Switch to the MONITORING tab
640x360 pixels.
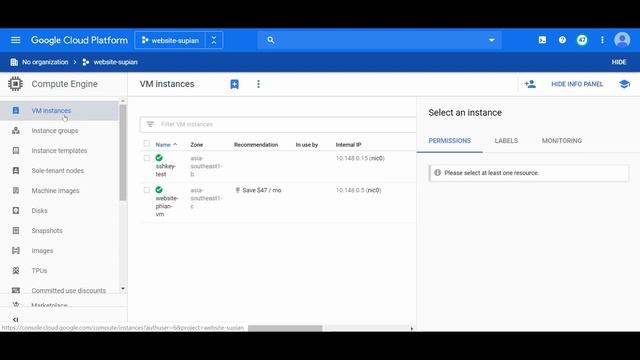point(562,140)
